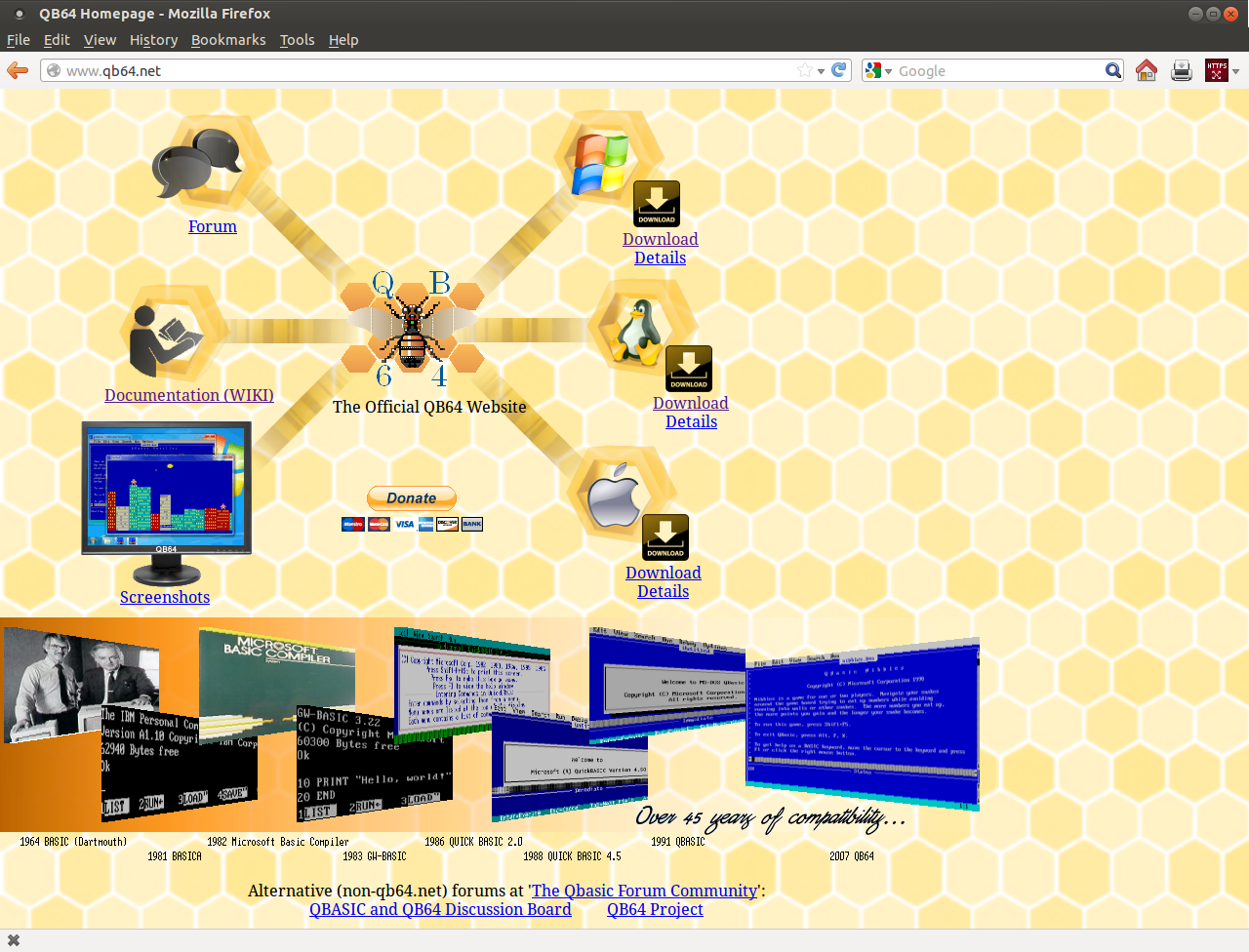The width and height of the screenshot is (1249, 952).
Task: Open the Help menu
Action: pyautogui.click(x=343, y=40)
